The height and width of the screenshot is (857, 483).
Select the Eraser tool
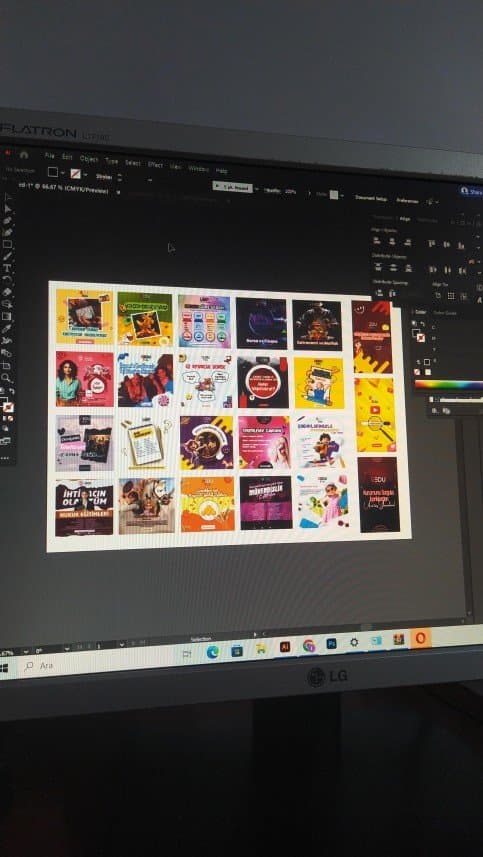click(7, 291)
